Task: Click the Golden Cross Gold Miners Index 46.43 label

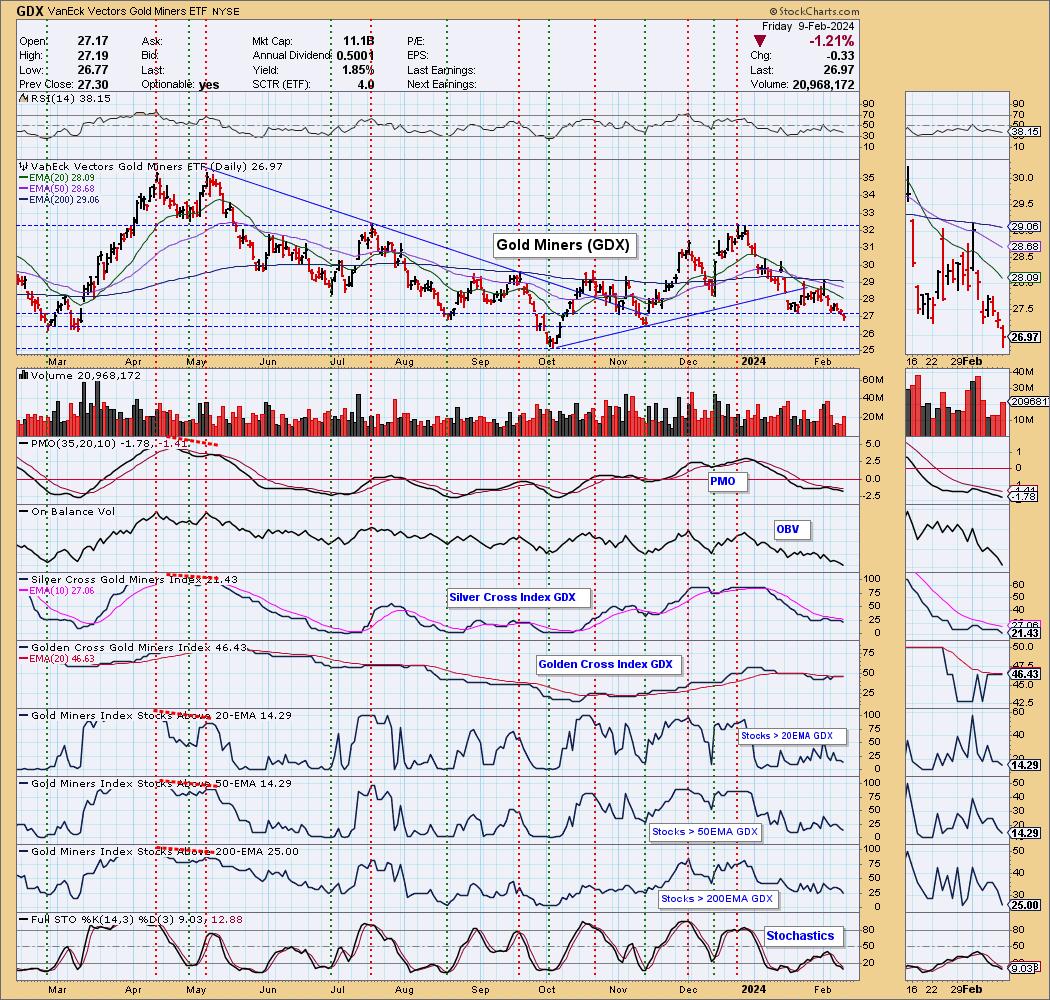Action: pos(139,648)
